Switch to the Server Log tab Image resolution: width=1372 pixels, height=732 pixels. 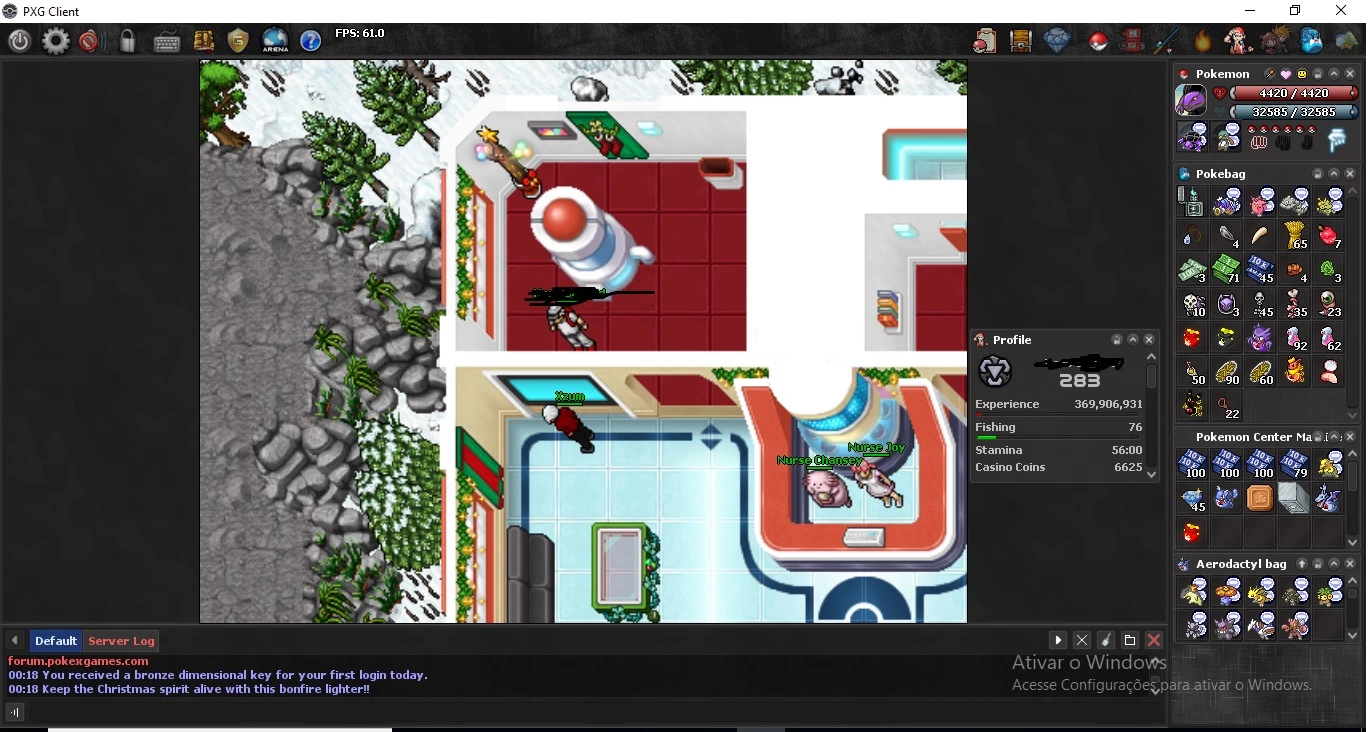(121, 641)
